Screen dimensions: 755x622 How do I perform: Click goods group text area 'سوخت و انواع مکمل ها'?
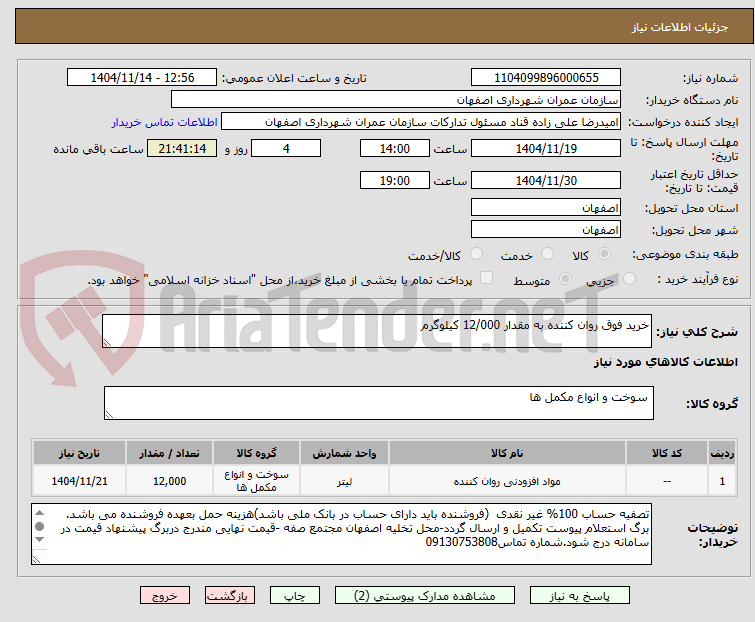(x=379, y=403)
